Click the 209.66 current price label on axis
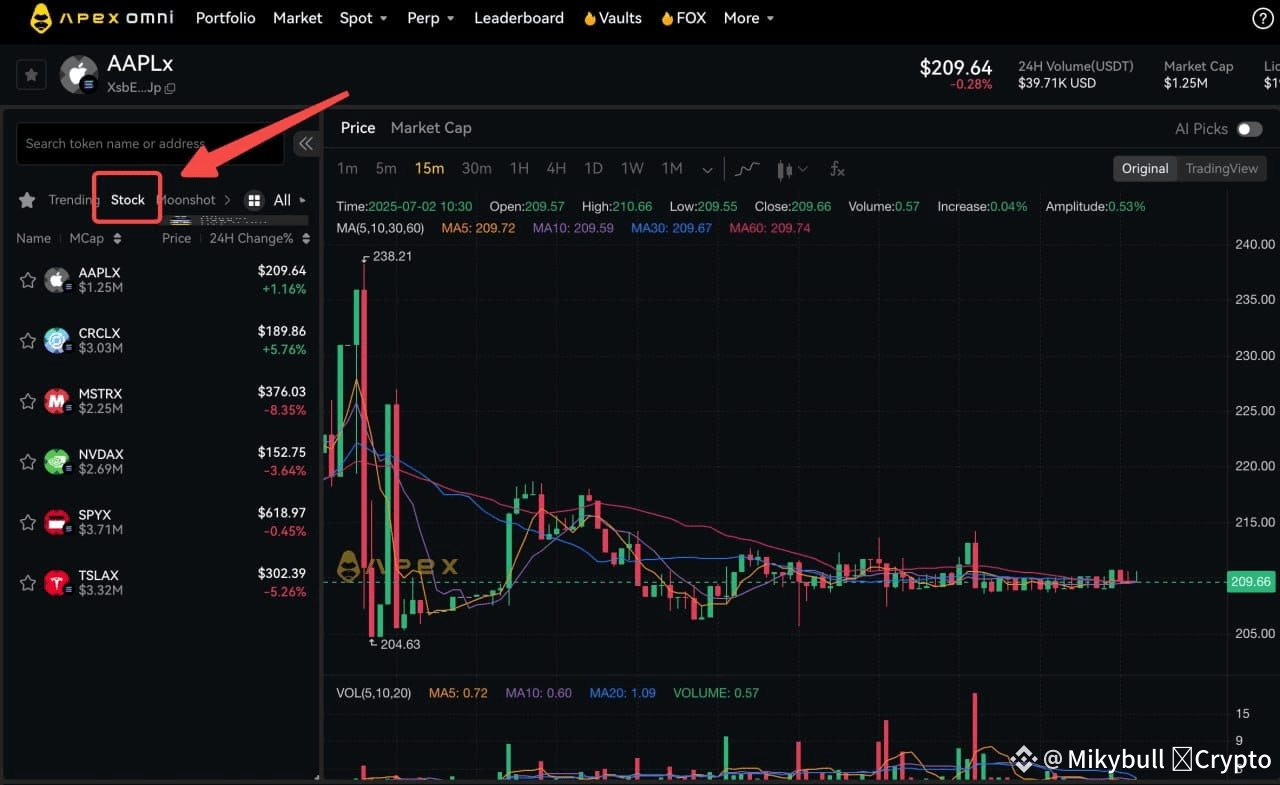Image resolution: width=1280 pixels, height=785 pixels. coord(1251,582)
